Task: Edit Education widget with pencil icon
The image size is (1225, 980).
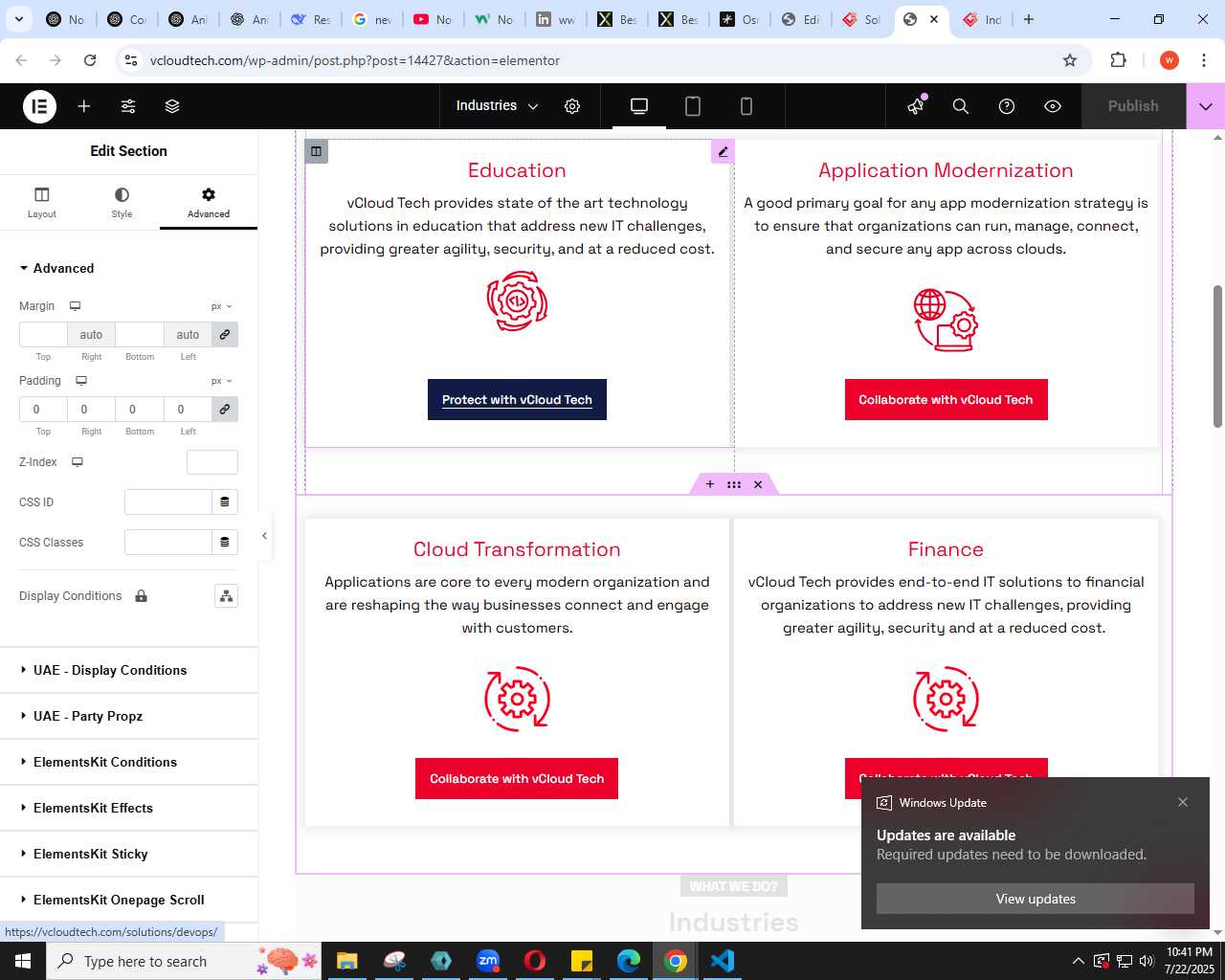Action: (723, 151)
